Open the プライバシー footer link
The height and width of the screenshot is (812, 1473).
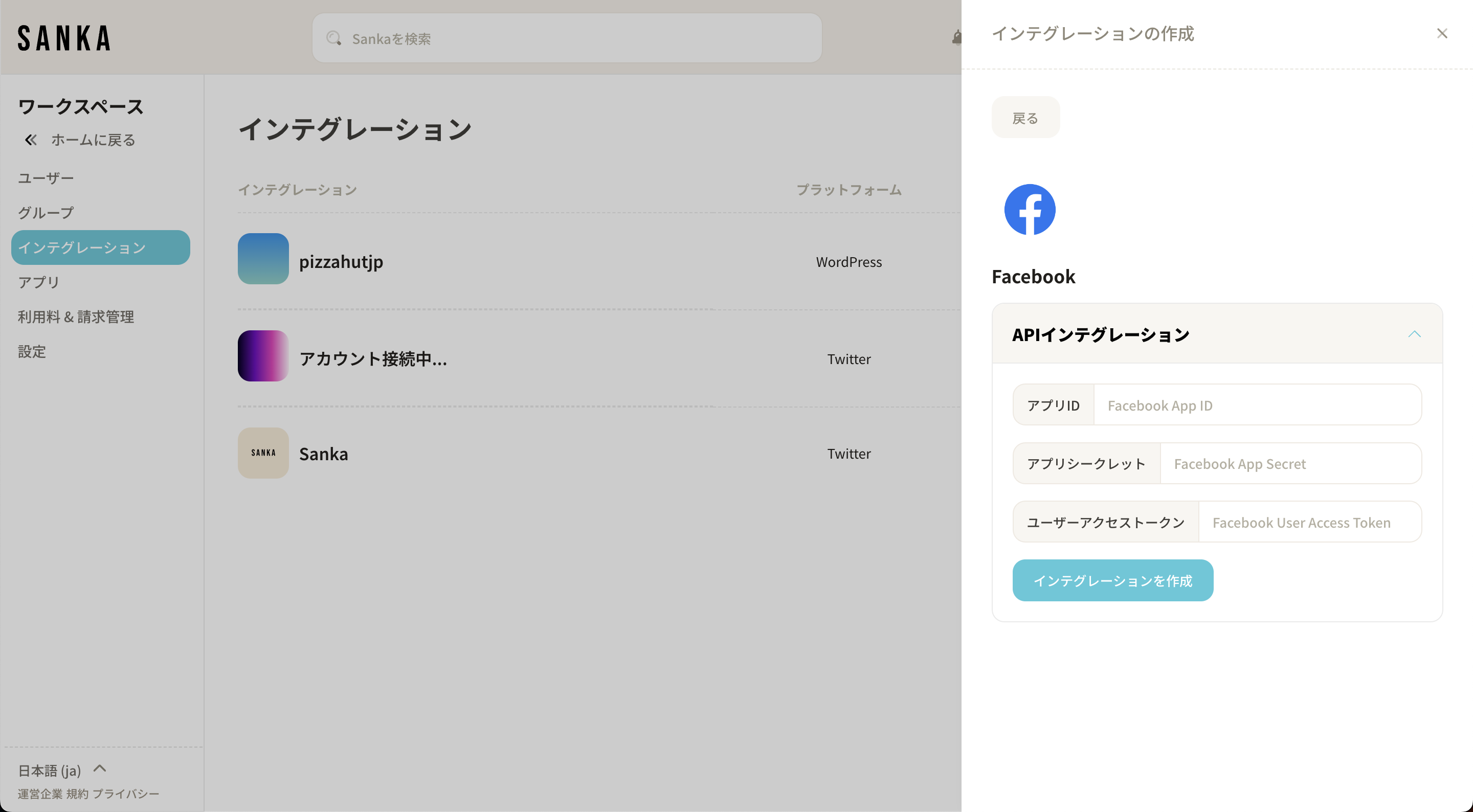pos(126,794)
